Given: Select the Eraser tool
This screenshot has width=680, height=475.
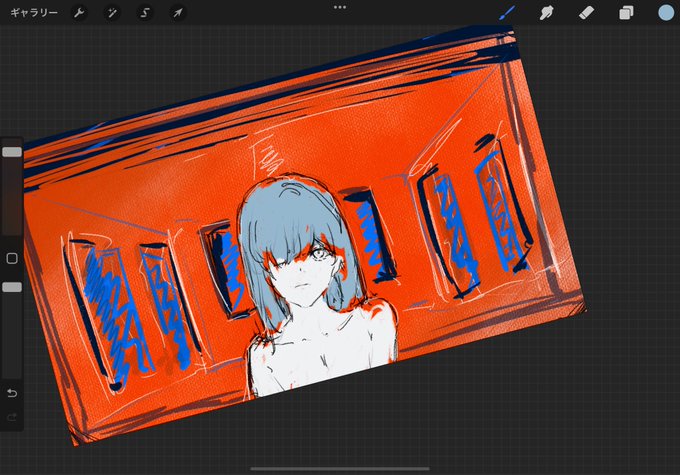Looking at the screenshot, I should (586, 13).
